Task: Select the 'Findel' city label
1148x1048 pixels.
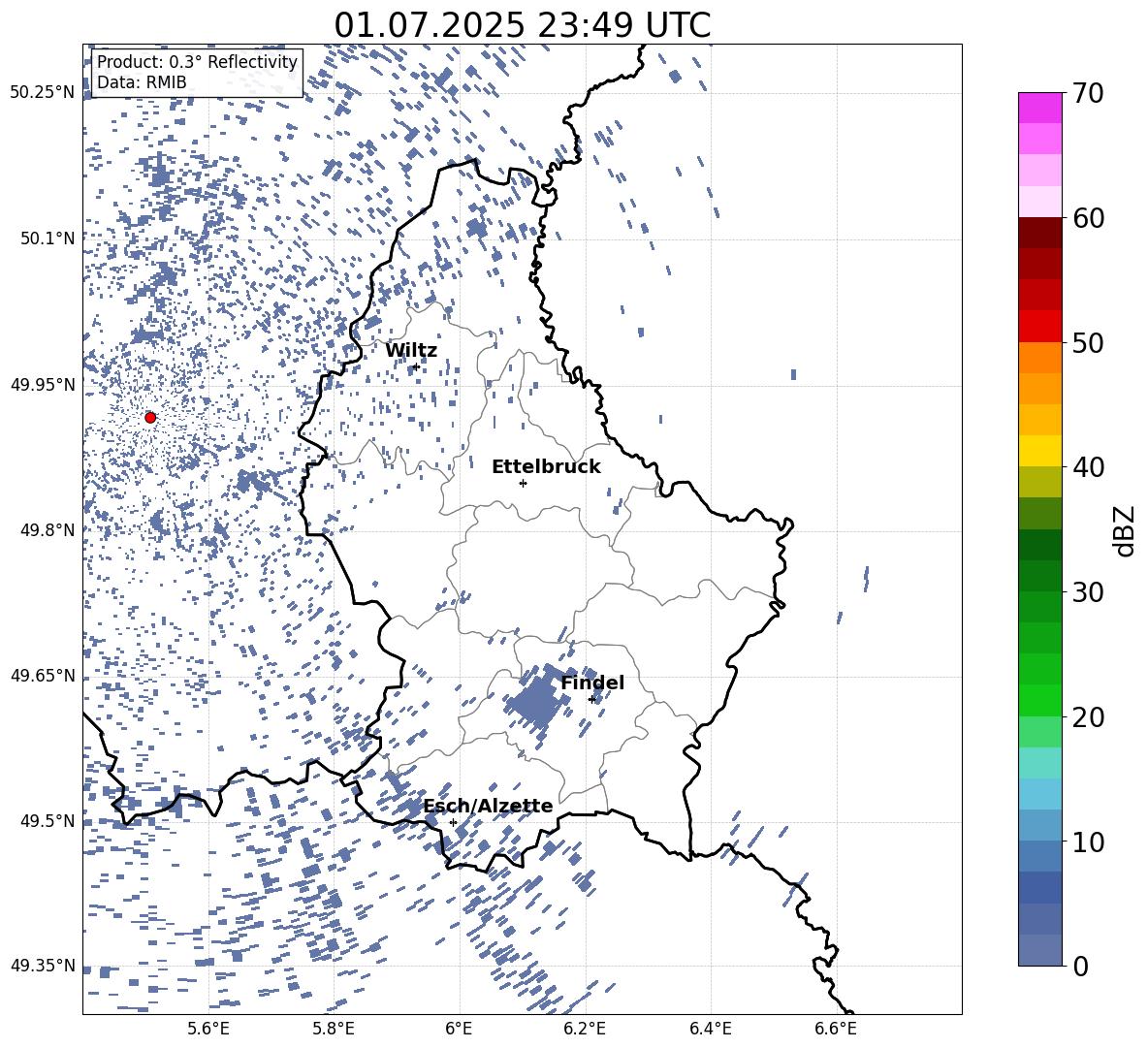Action: [x=592, y=683]
